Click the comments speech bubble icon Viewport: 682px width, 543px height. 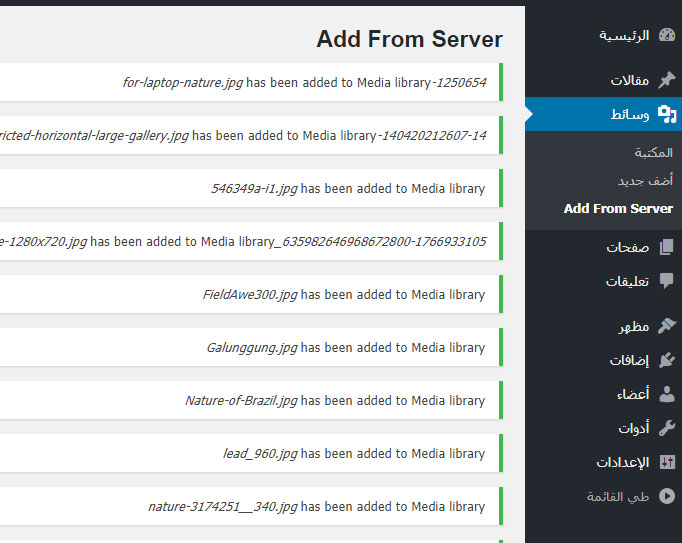coord(666,281)
